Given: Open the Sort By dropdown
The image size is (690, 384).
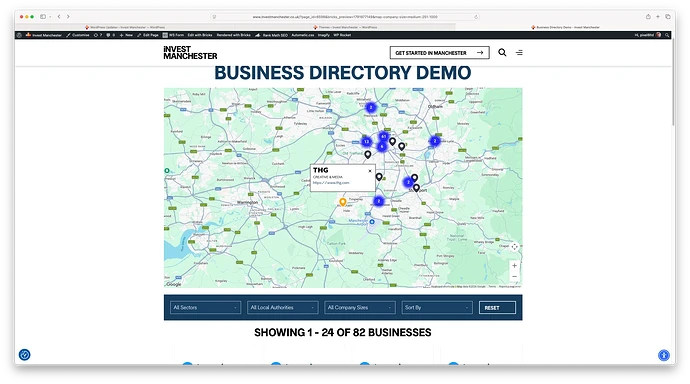Looking at the screenshot, I should click(437, 307).
